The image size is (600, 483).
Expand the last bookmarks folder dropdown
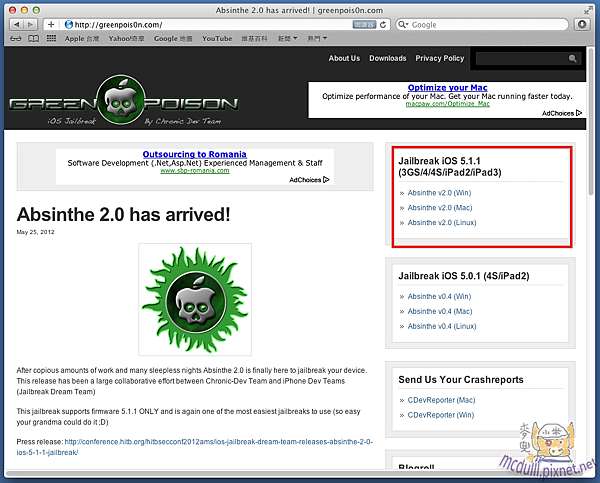coord(317,39)
